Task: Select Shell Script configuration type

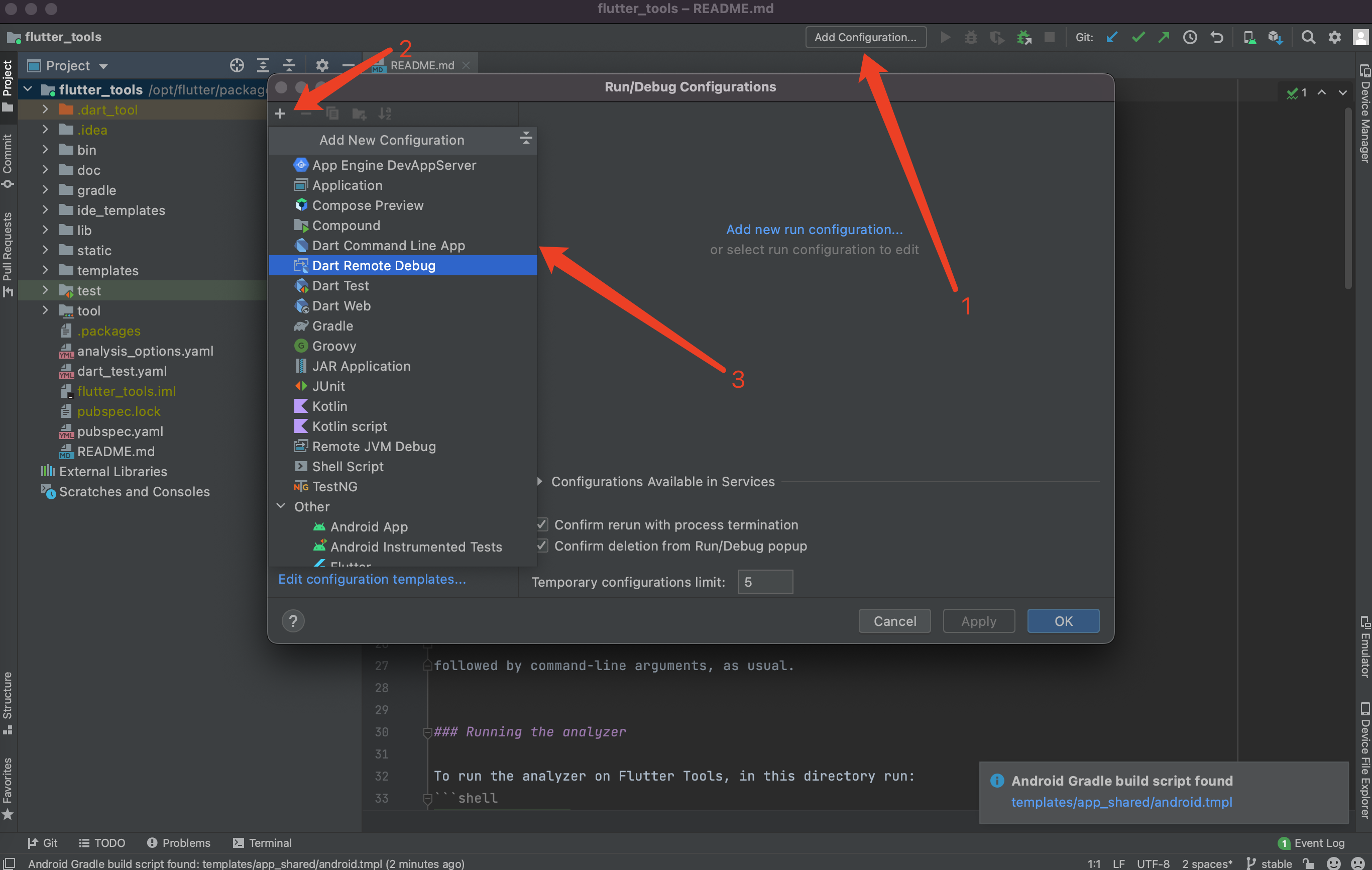Action: point(403,467)
